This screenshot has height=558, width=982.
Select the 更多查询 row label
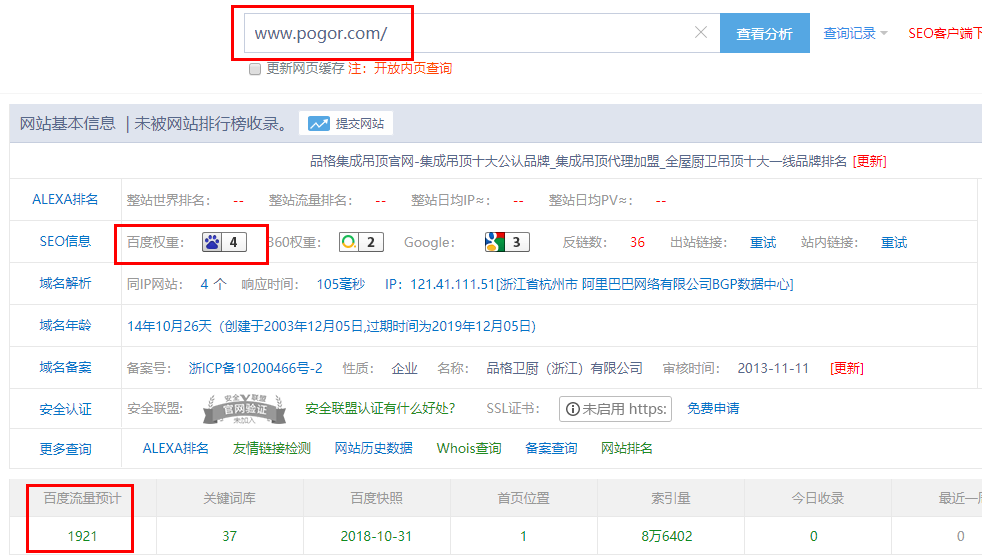[x=65, y=449]
